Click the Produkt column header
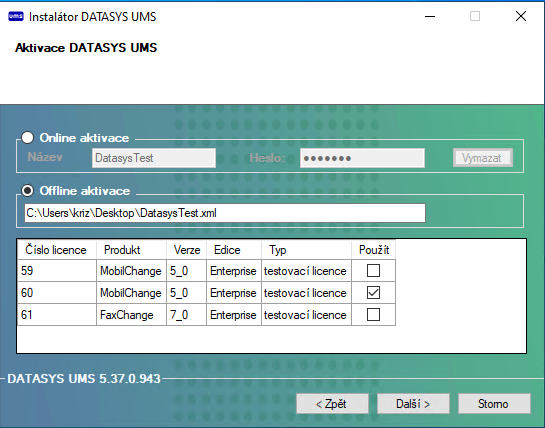The width and height of the screenshot is (545, 428). [131, 250]
